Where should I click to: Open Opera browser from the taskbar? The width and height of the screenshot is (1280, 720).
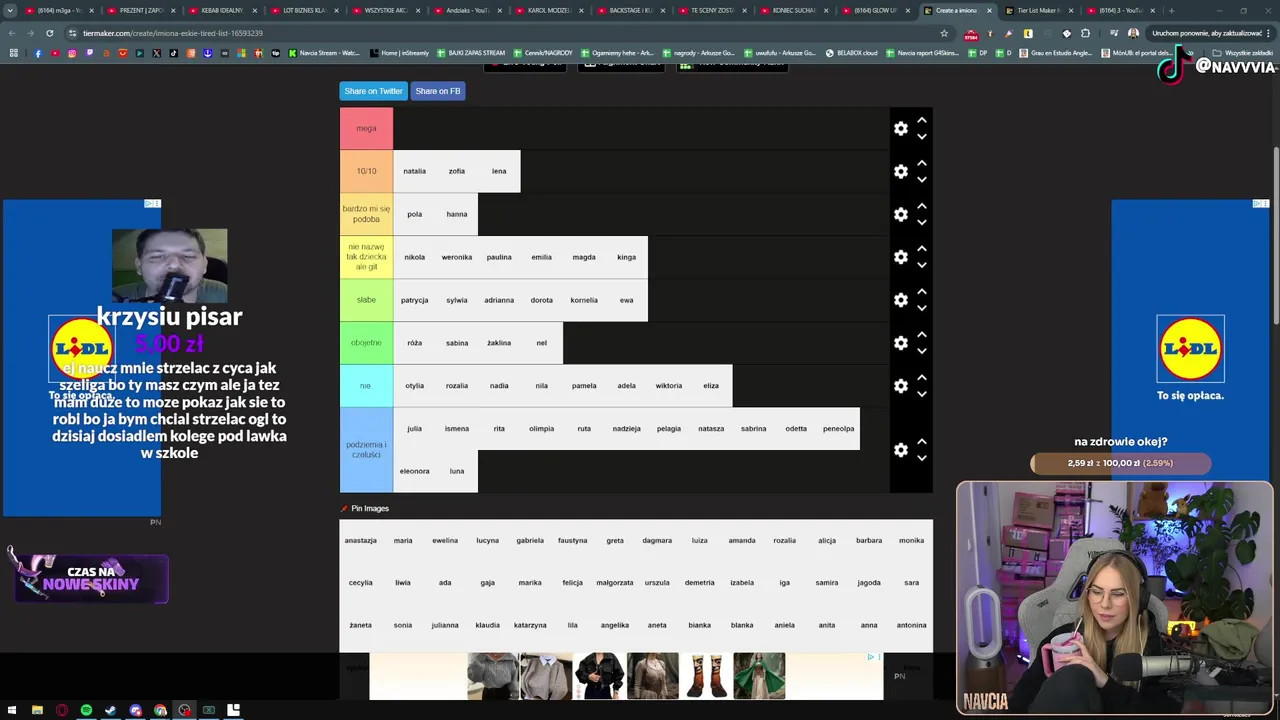[x=62, y=710]
